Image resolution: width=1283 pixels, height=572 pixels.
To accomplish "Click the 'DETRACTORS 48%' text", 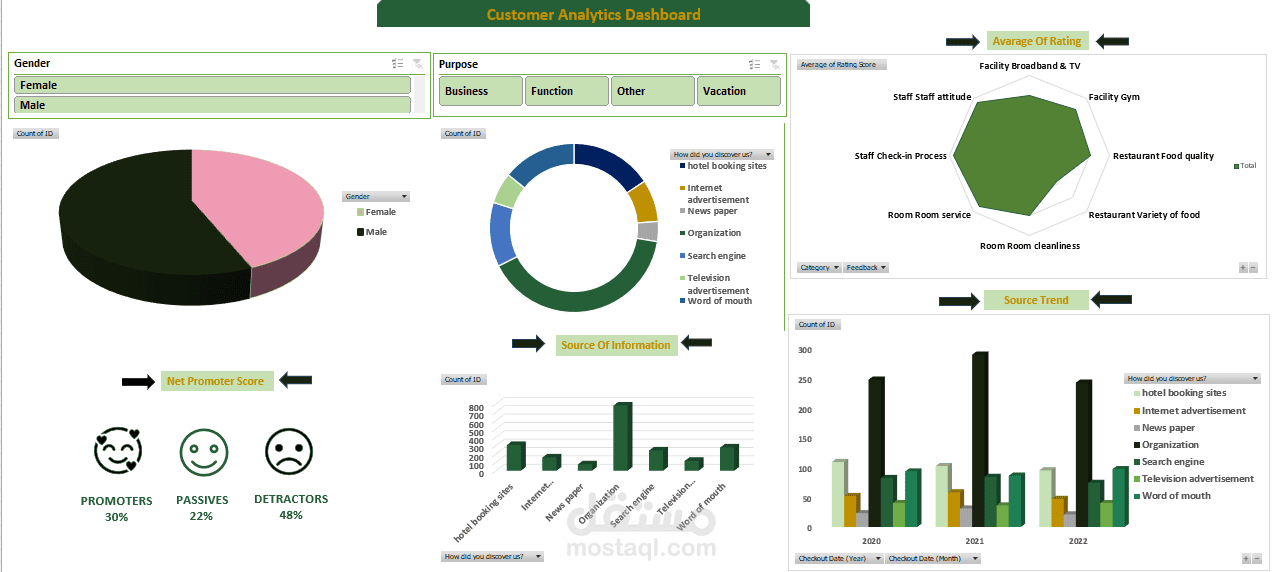I will pos(291,506).
